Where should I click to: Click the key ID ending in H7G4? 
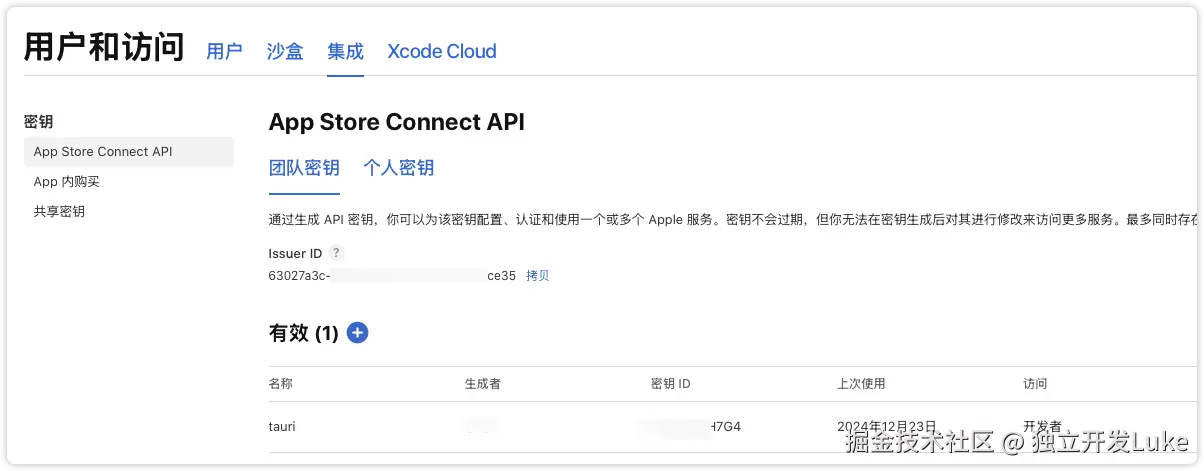[691, 427]
